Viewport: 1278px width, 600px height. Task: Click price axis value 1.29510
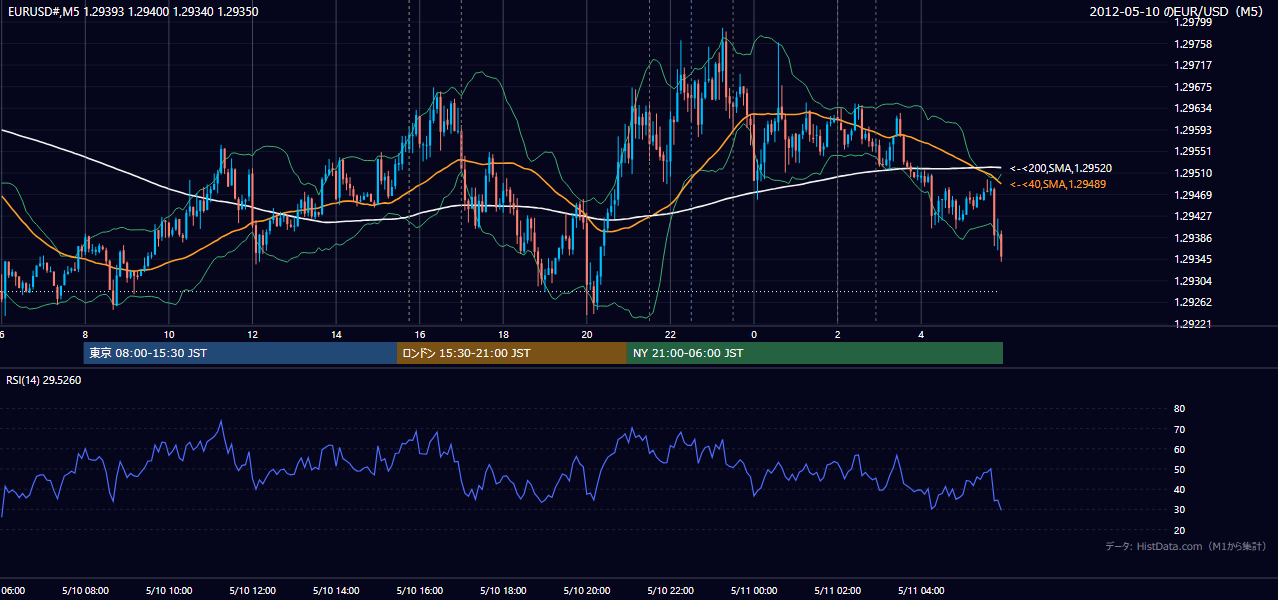pyautogui.click(x=1192, y=173)
